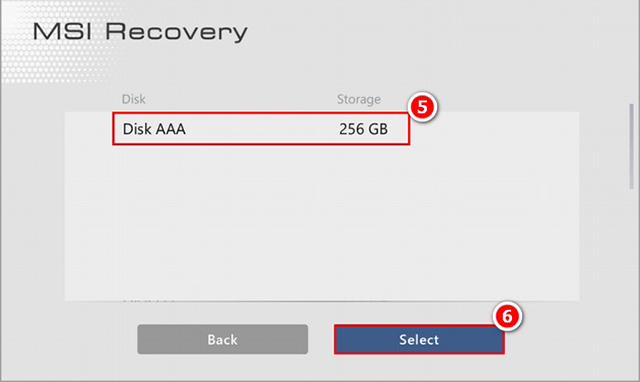Click the empty area of the disk list
Viewport: 640px width, 382px height.
pos(322,222)
